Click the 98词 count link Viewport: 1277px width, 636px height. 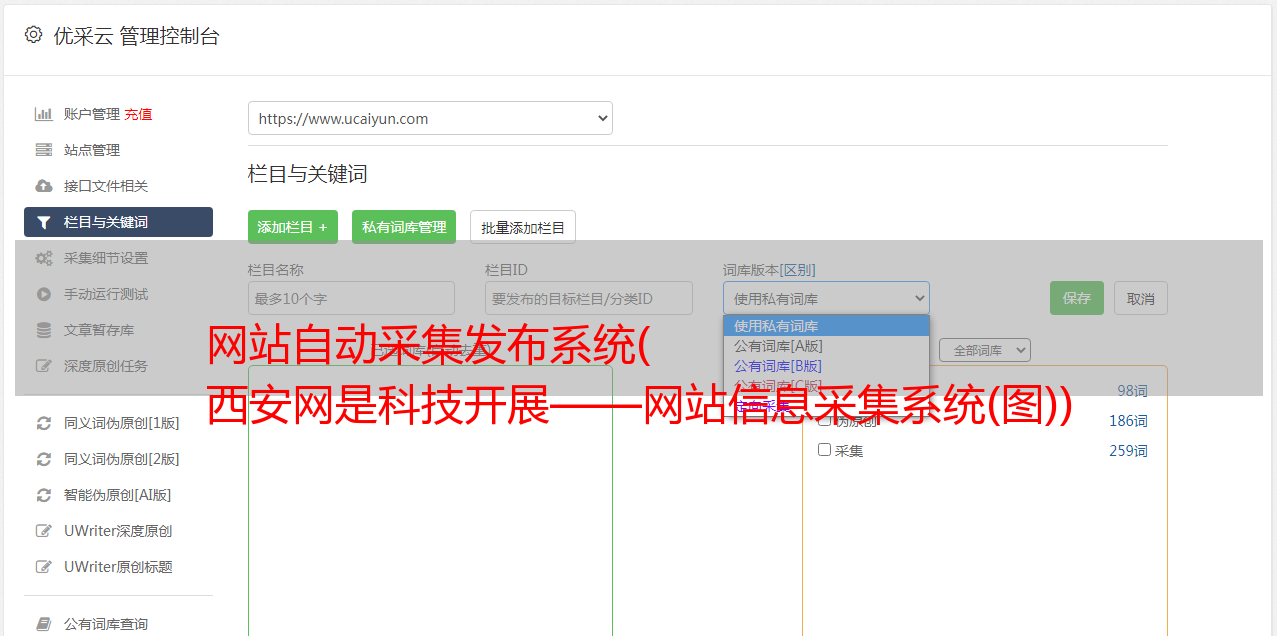point(1132,391)
